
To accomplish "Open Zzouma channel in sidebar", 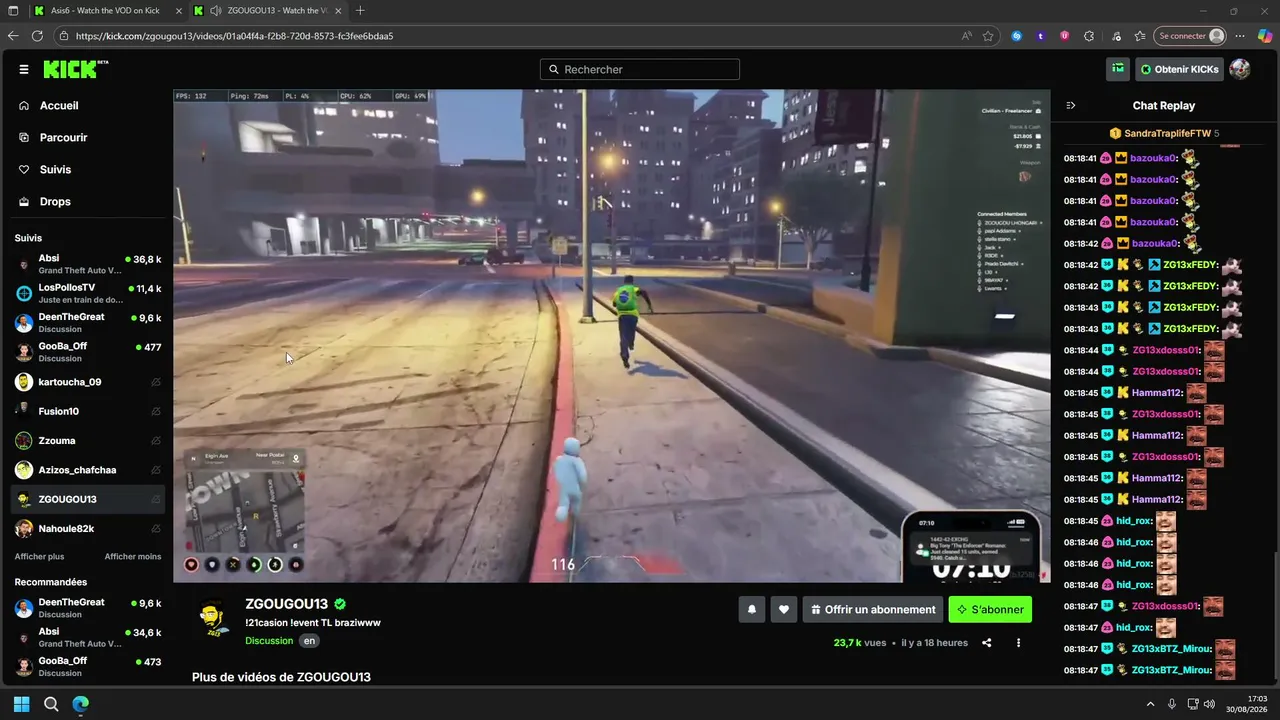I will point(88,440).
